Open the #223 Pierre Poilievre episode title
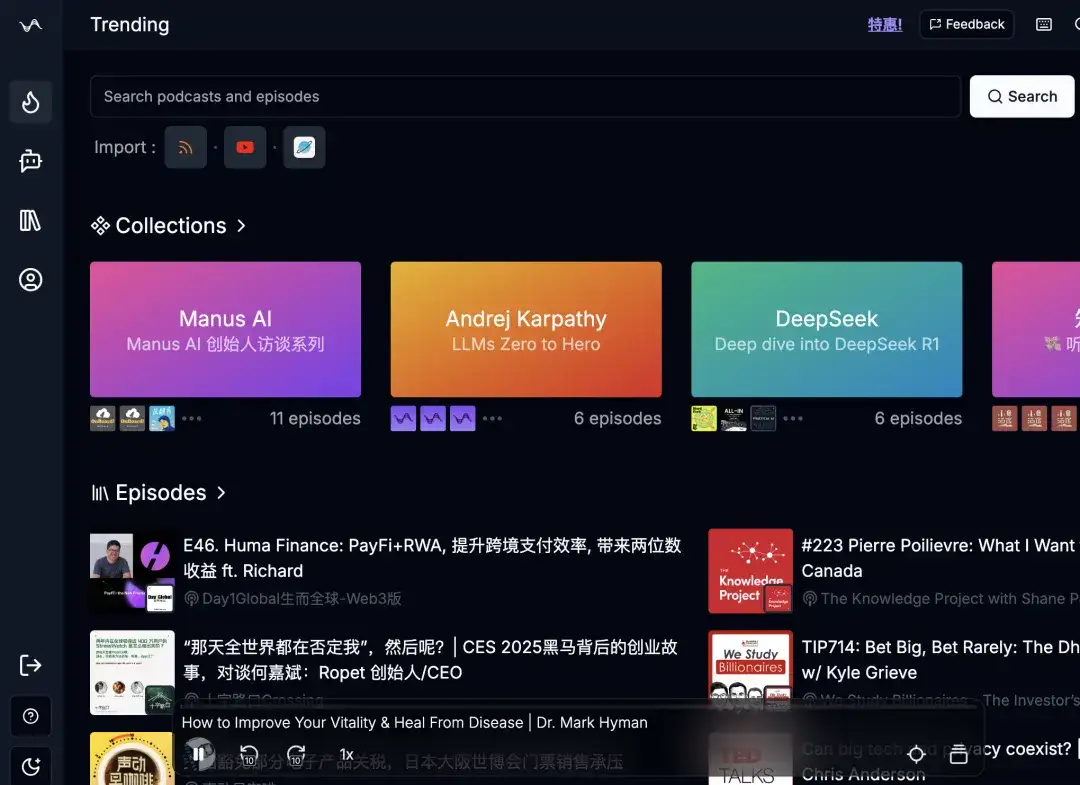 coord(940,558)
